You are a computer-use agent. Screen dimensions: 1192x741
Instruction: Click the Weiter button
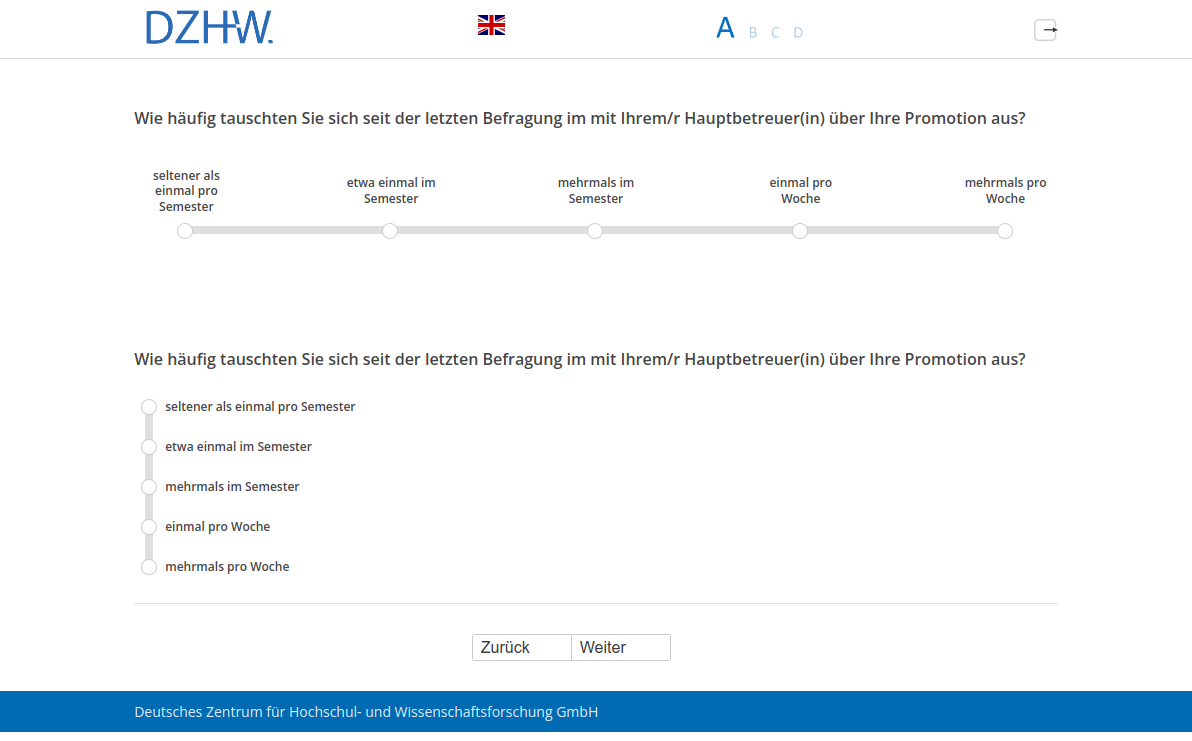click(620, 647)
